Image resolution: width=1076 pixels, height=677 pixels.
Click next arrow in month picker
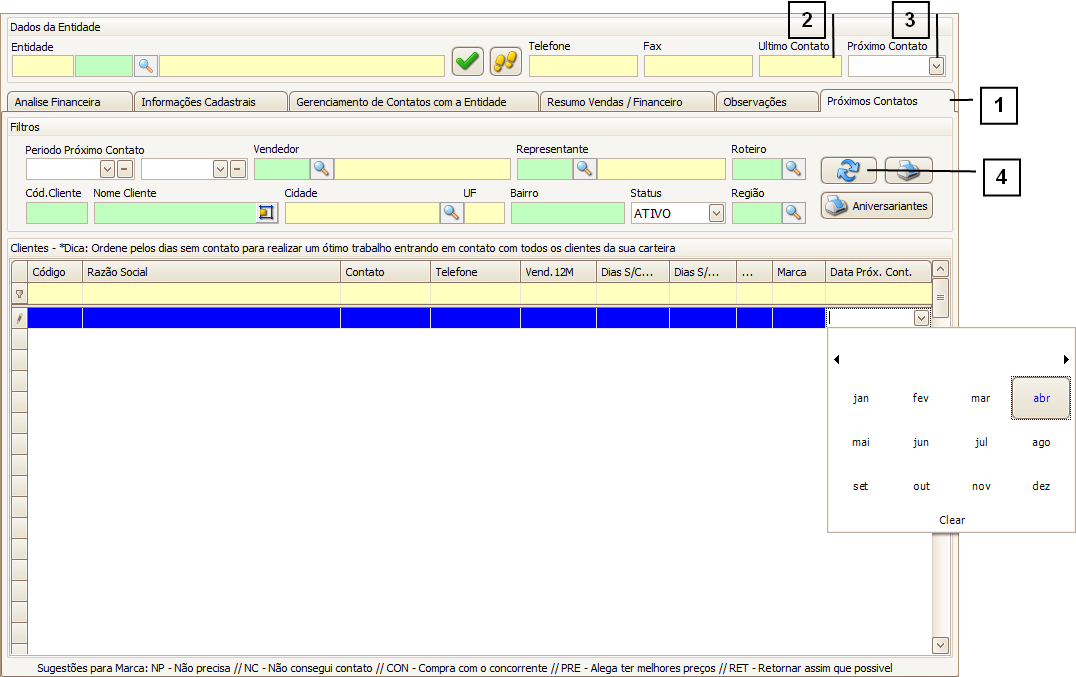(1066, 359)
